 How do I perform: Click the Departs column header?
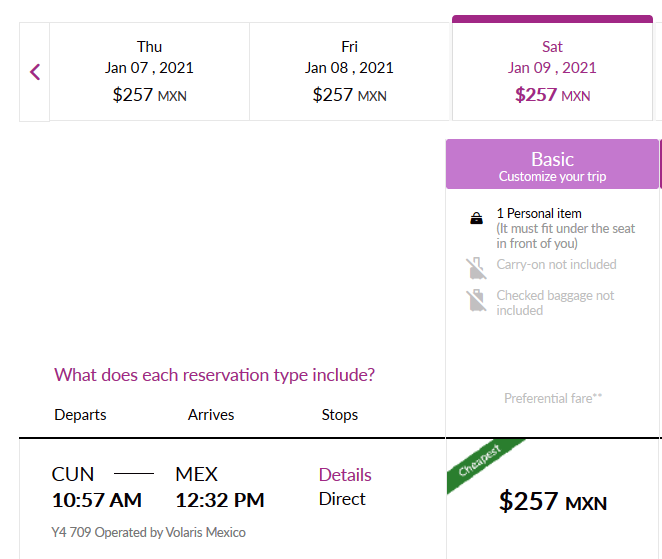(x=80, y=415)
